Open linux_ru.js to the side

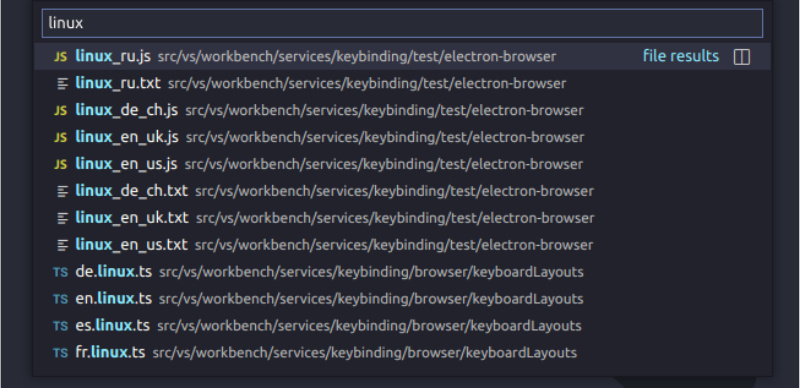(x=741, y=57)
